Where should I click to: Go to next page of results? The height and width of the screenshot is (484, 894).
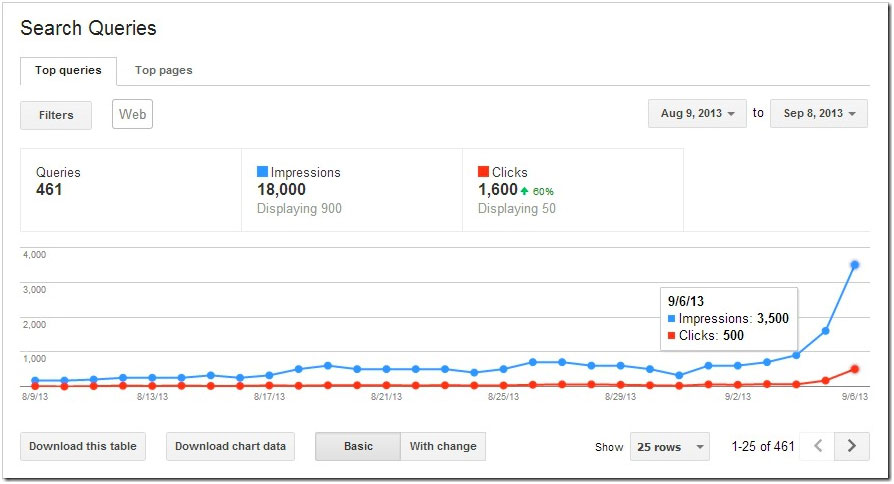coord(852,446)
